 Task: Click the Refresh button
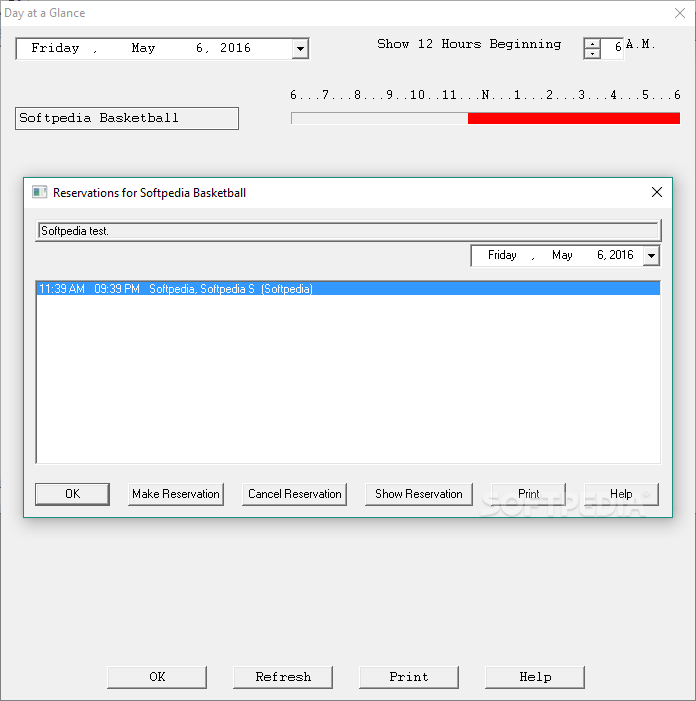[x=283, y=677]
